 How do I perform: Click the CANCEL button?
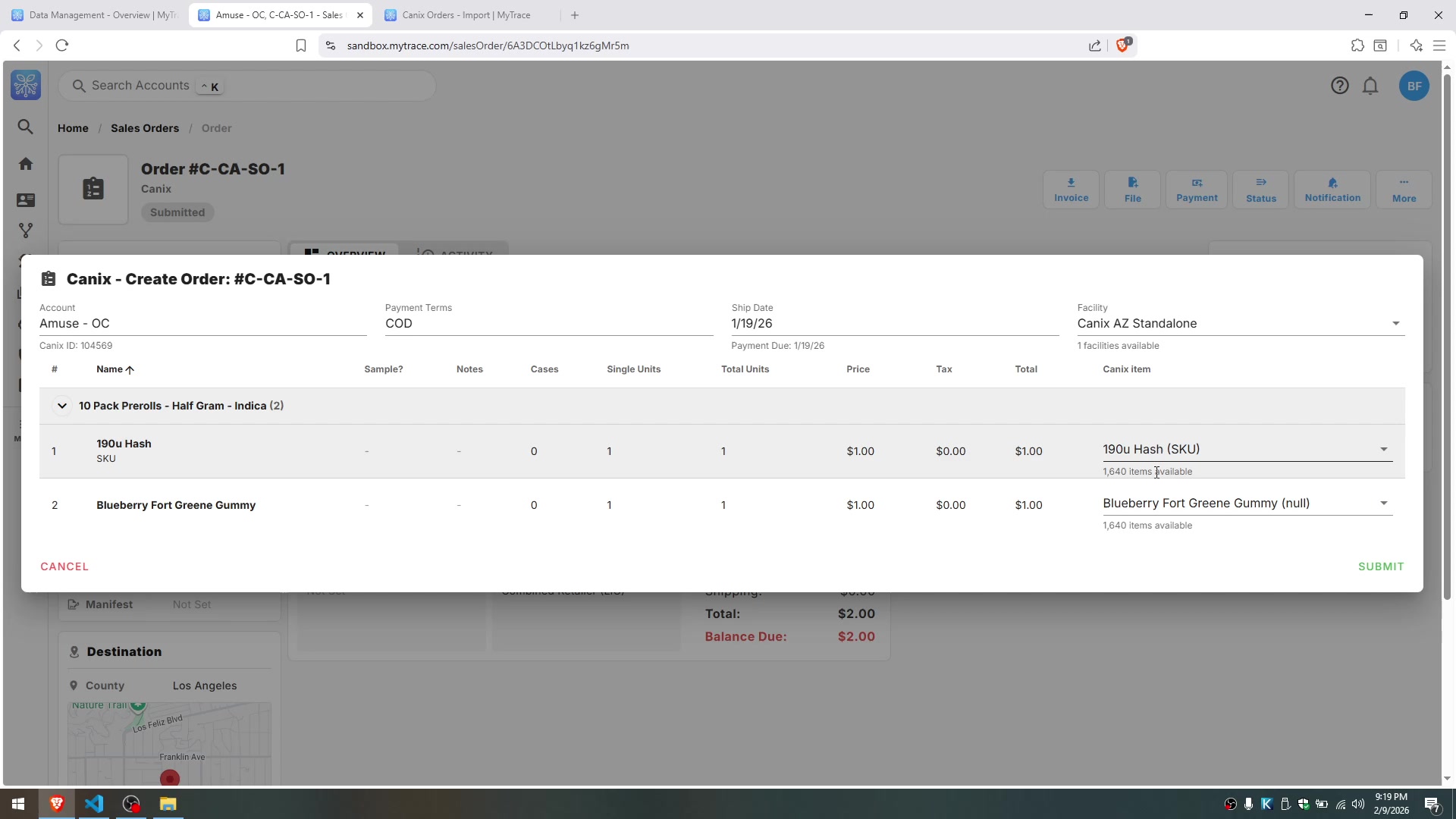(64, 566)
